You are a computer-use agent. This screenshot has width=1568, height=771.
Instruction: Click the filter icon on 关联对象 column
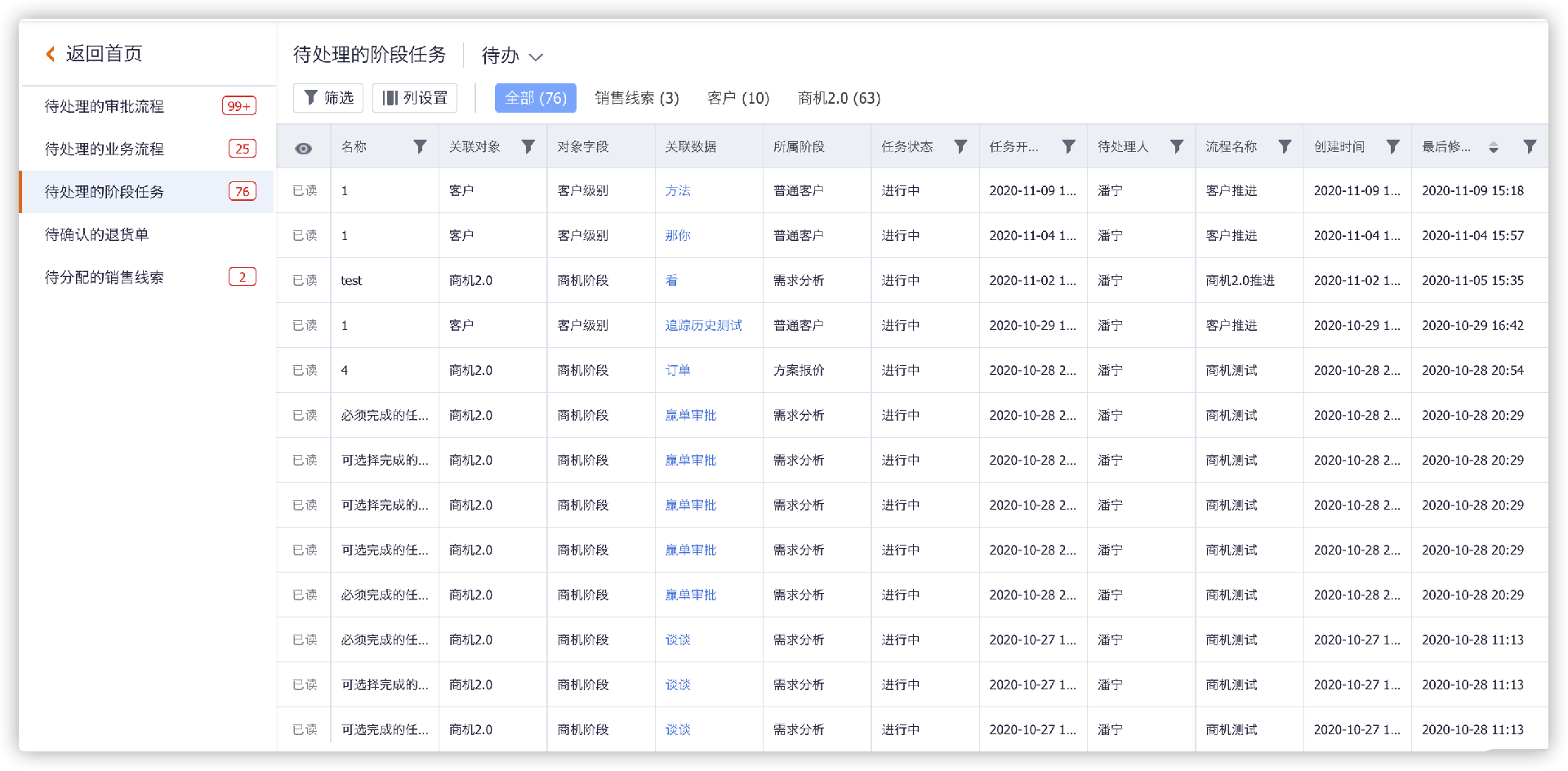528,146
